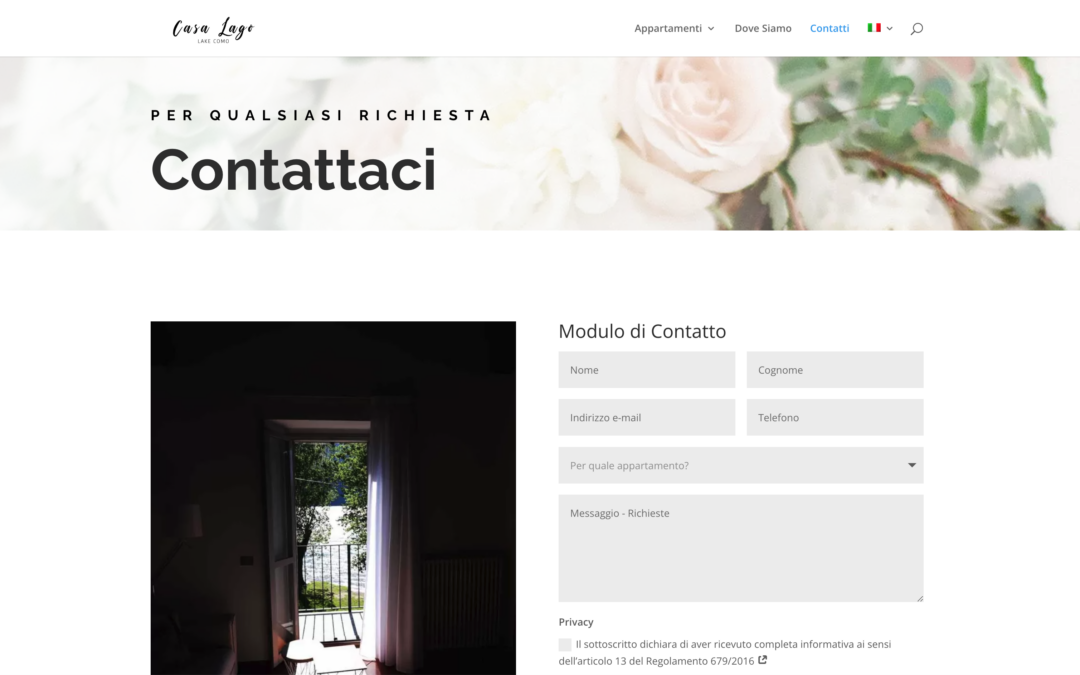Click the privacy declaration text link
Screen dimensions: 1080x675
tap(725, 652)
